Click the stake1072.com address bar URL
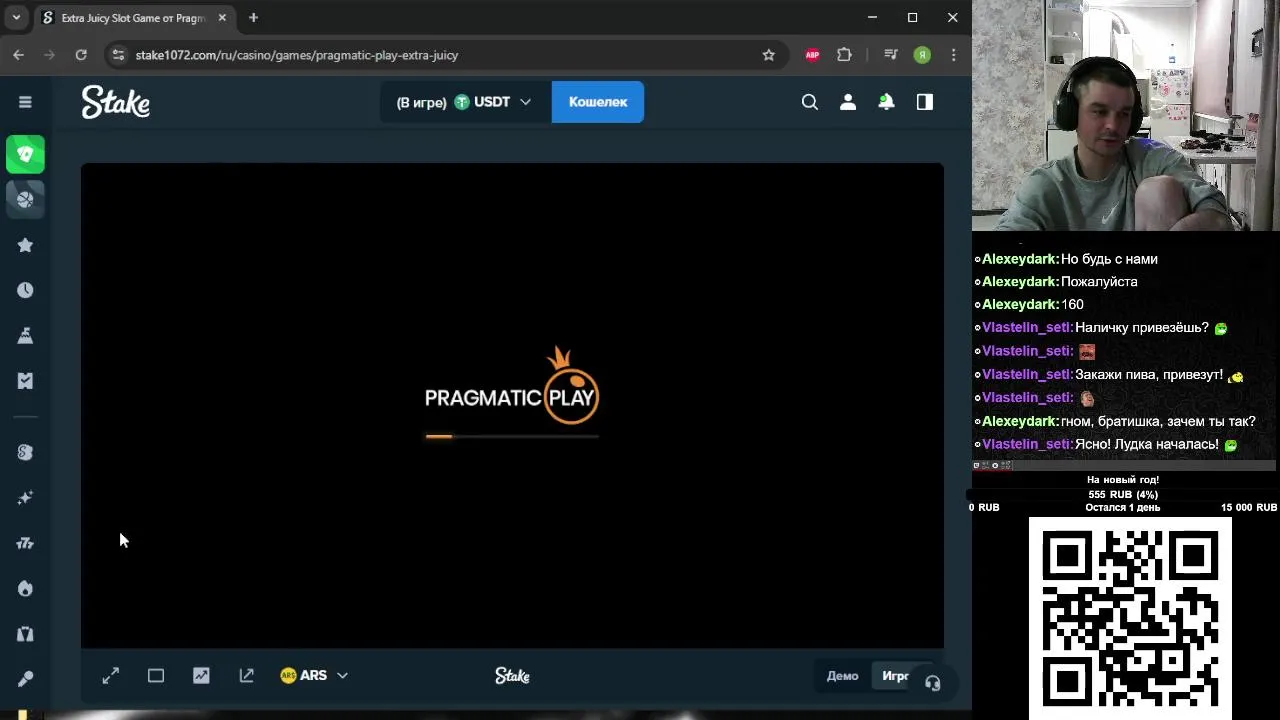Viewport: 1280px width, 720px height. pyautogui.click(x=297, y=55)
